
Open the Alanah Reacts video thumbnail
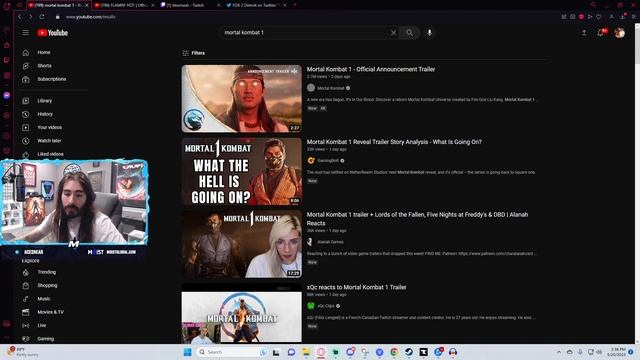(x=242, y=244)
